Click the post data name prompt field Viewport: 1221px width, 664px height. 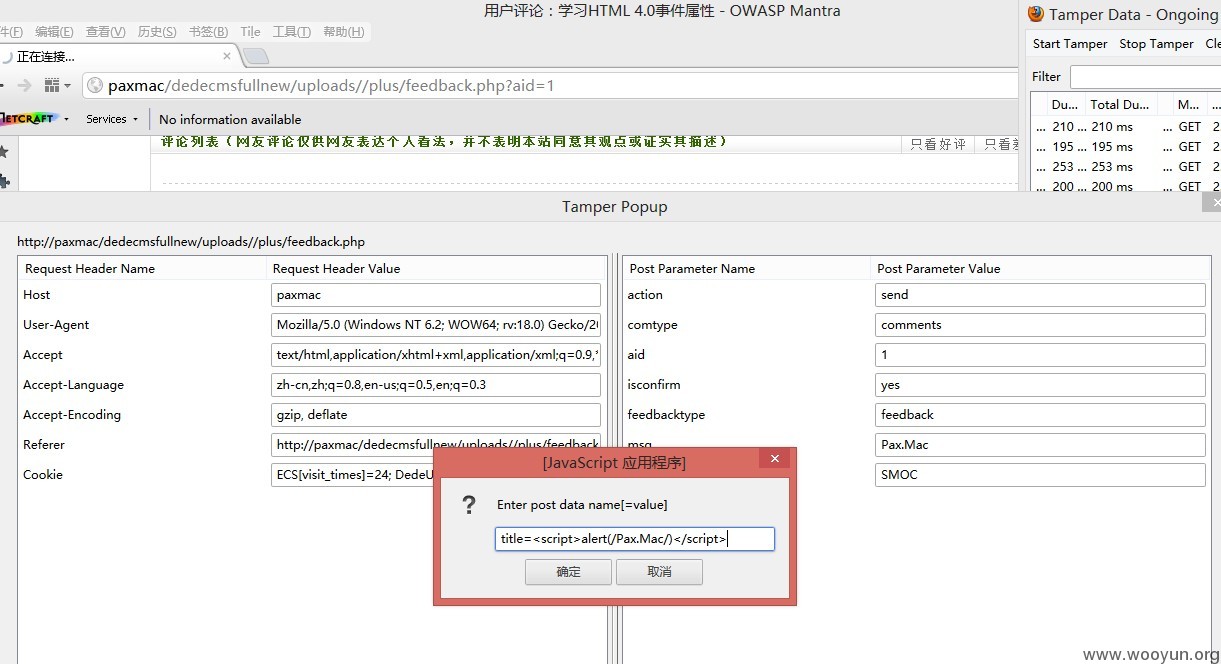[635, 539]
